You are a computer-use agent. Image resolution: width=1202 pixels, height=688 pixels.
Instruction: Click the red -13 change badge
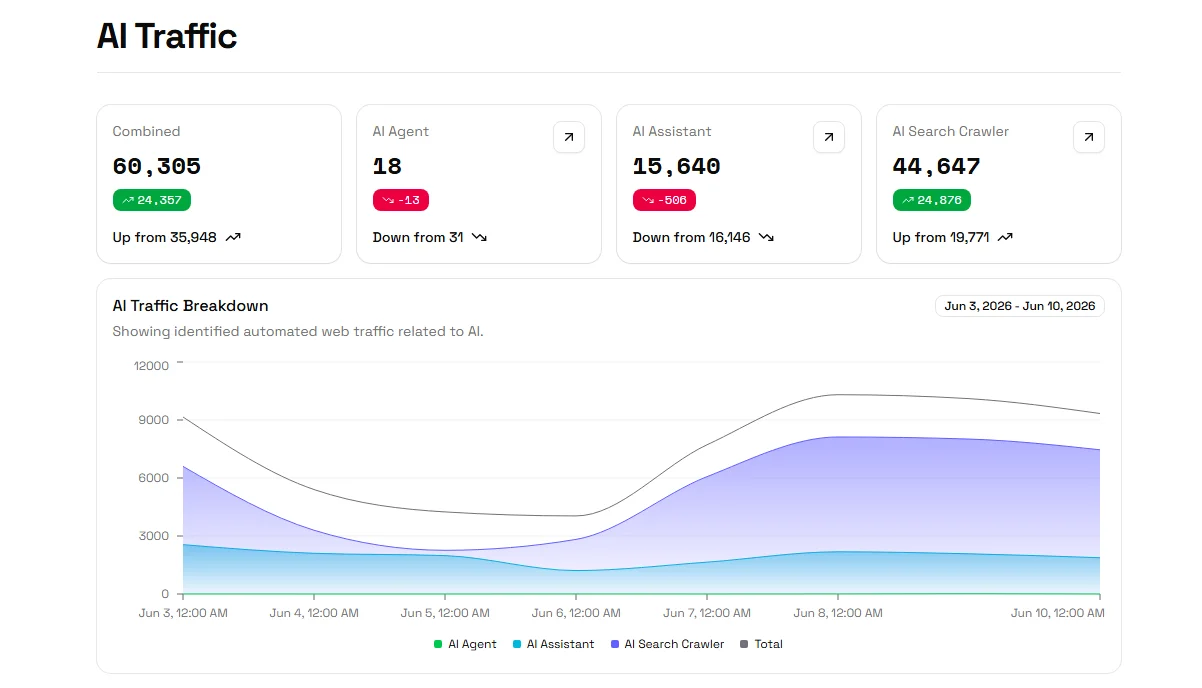(401, 200)
